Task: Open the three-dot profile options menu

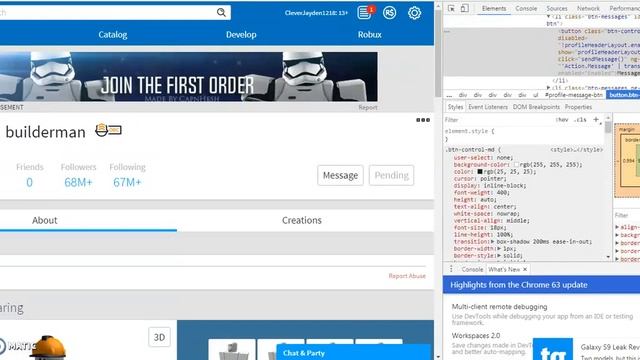Action: click(423, 120)
